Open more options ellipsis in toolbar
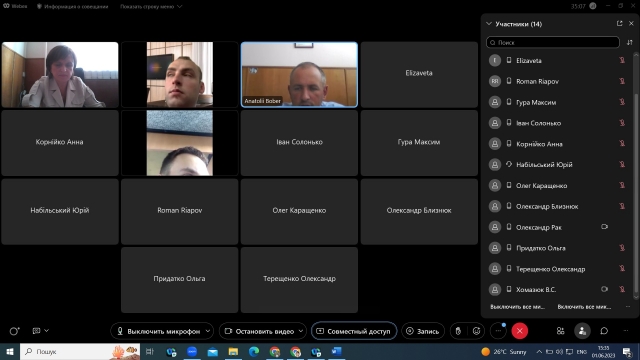The width and height of the screenshot is (640, 360). coord(498,331)
